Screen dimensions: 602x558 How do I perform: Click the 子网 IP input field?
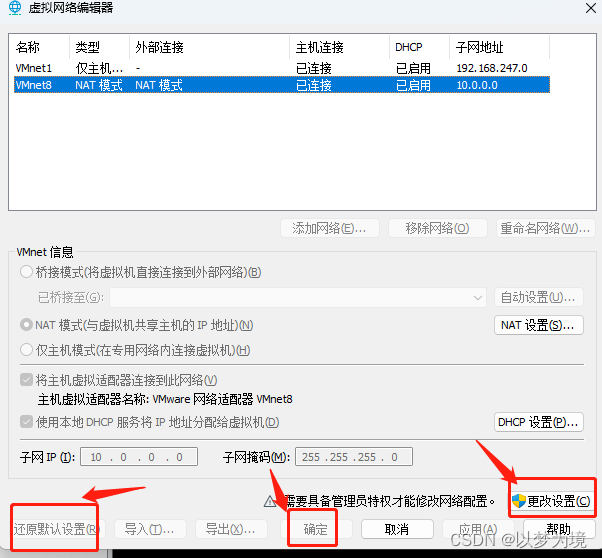click(x=139, y=456)
